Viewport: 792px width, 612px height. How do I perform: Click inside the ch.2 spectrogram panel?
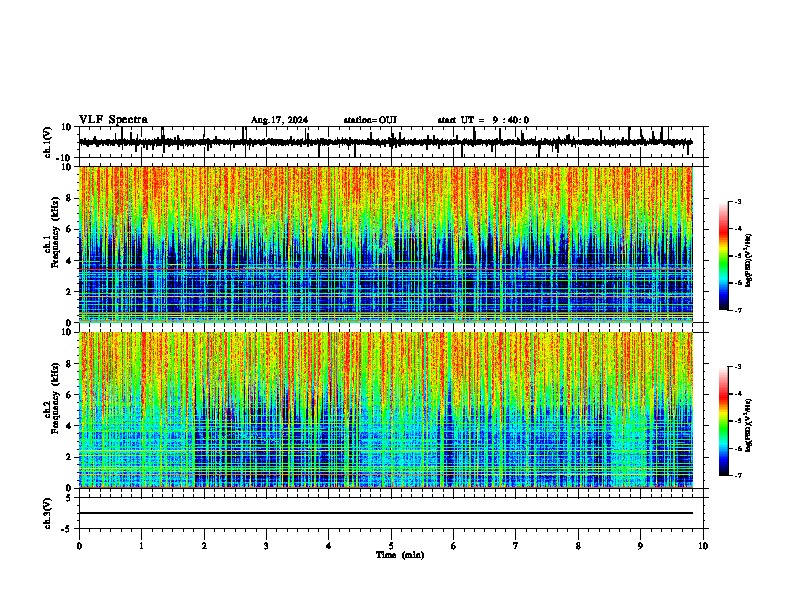point(386,410)
